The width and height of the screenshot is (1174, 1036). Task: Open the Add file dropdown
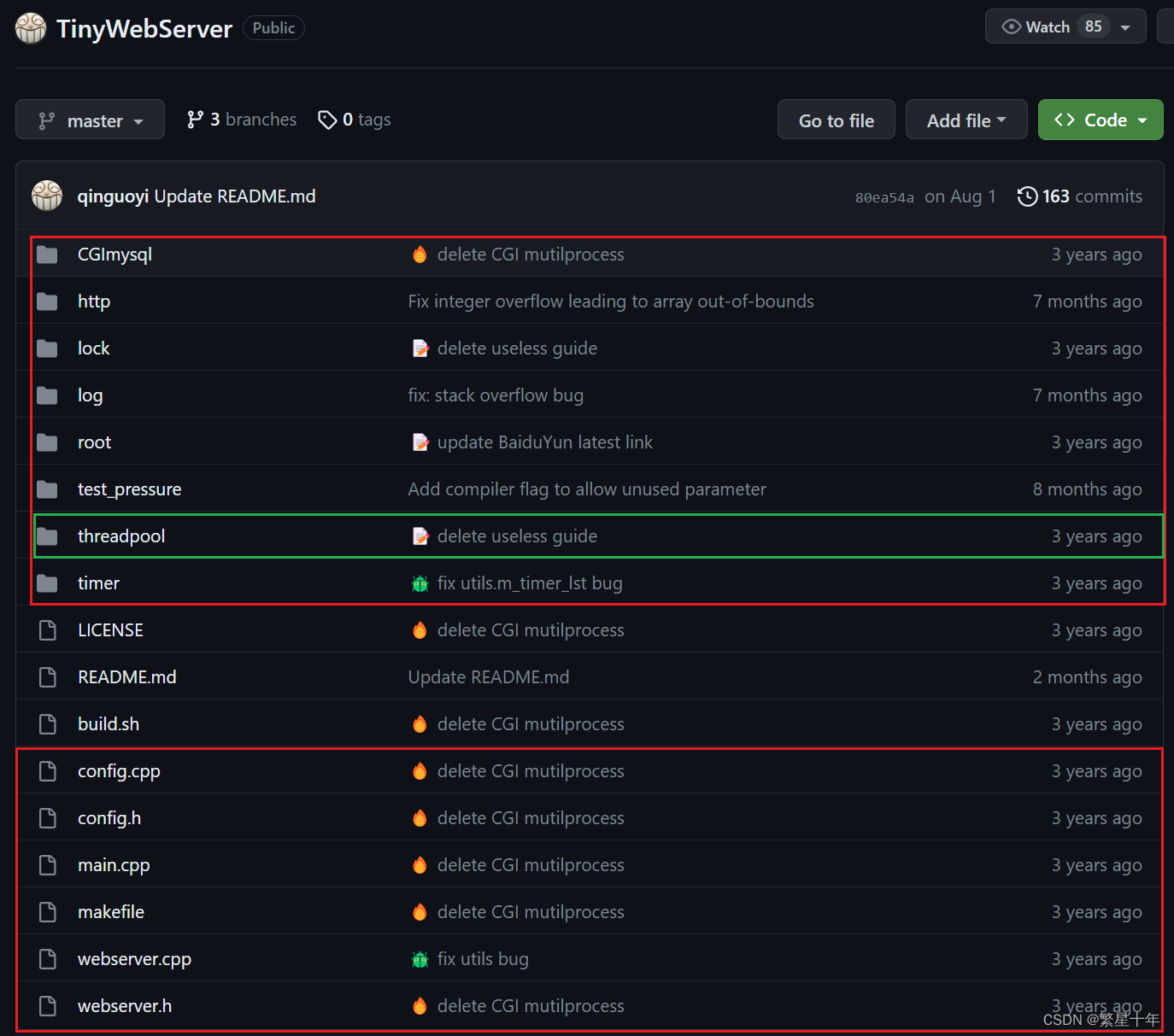pos(966,120)
